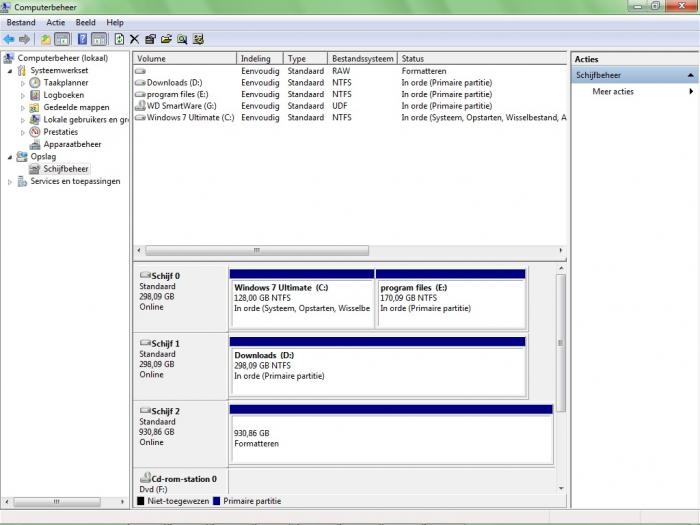
Task: Toggle the console tree pane icon
Action: [62, 39]
